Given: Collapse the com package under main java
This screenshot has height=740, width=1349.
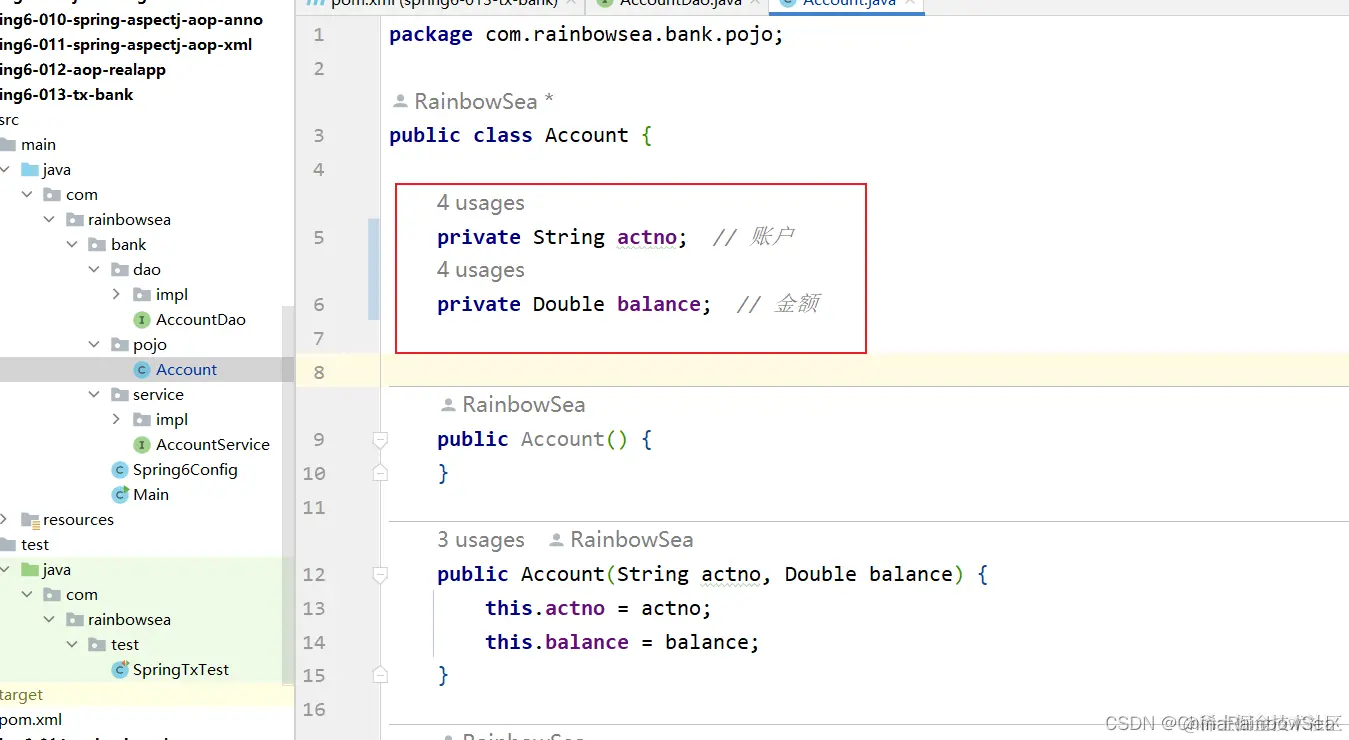Looking at the screenshot, I should pos(28,195).
